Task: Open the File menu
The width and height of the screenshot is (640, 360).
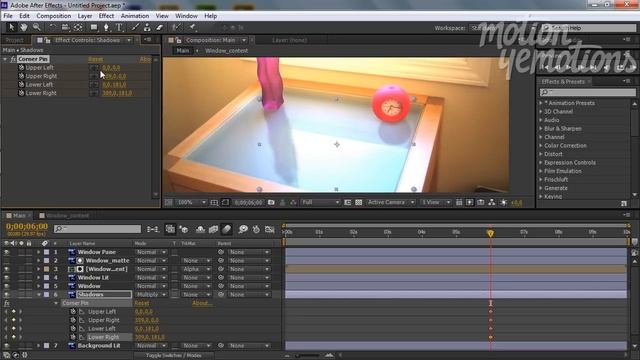Action: 8,16
